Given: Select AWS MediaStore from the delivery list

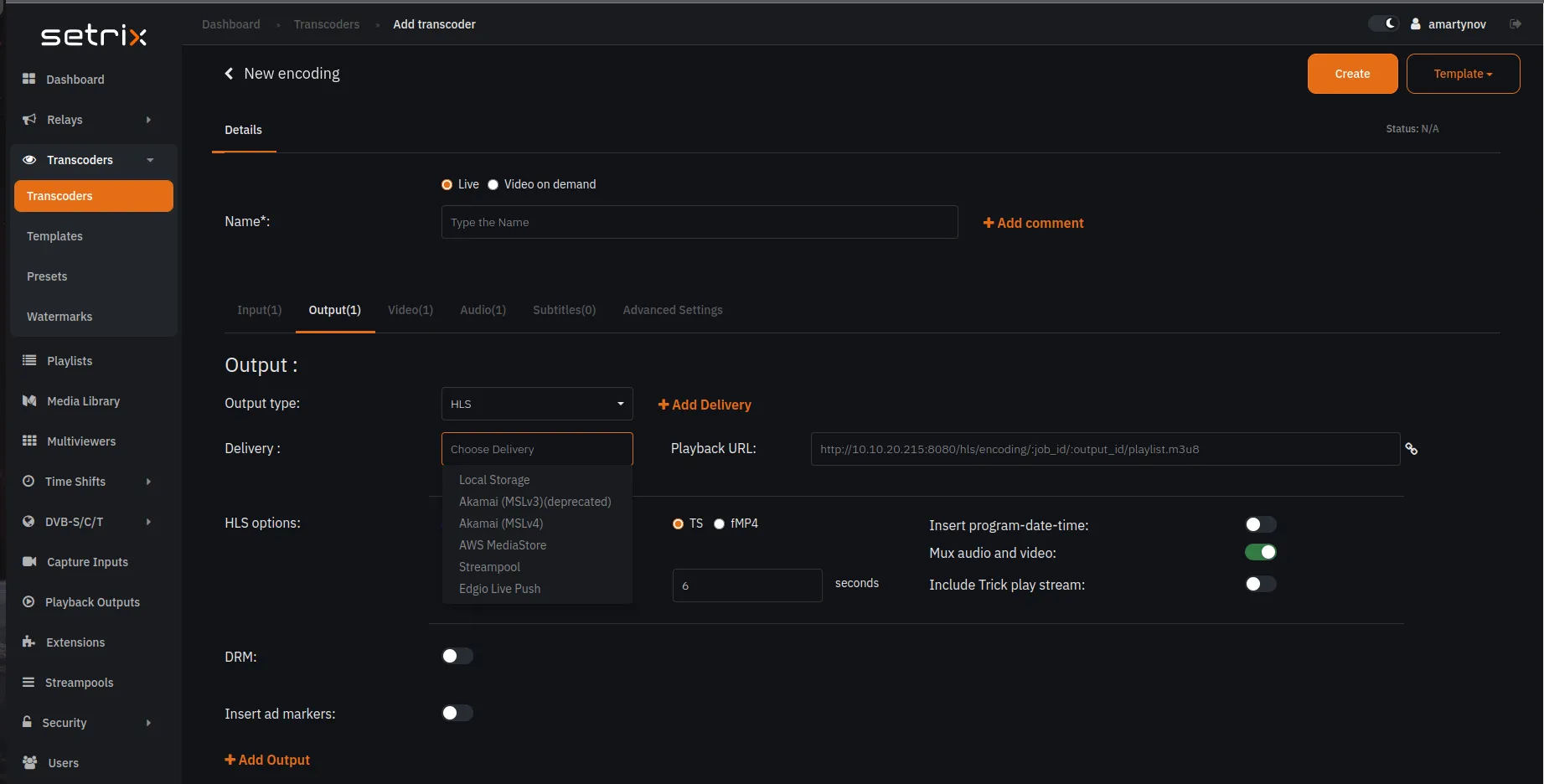Looking at the screenshot, I should tap(503, 545).
